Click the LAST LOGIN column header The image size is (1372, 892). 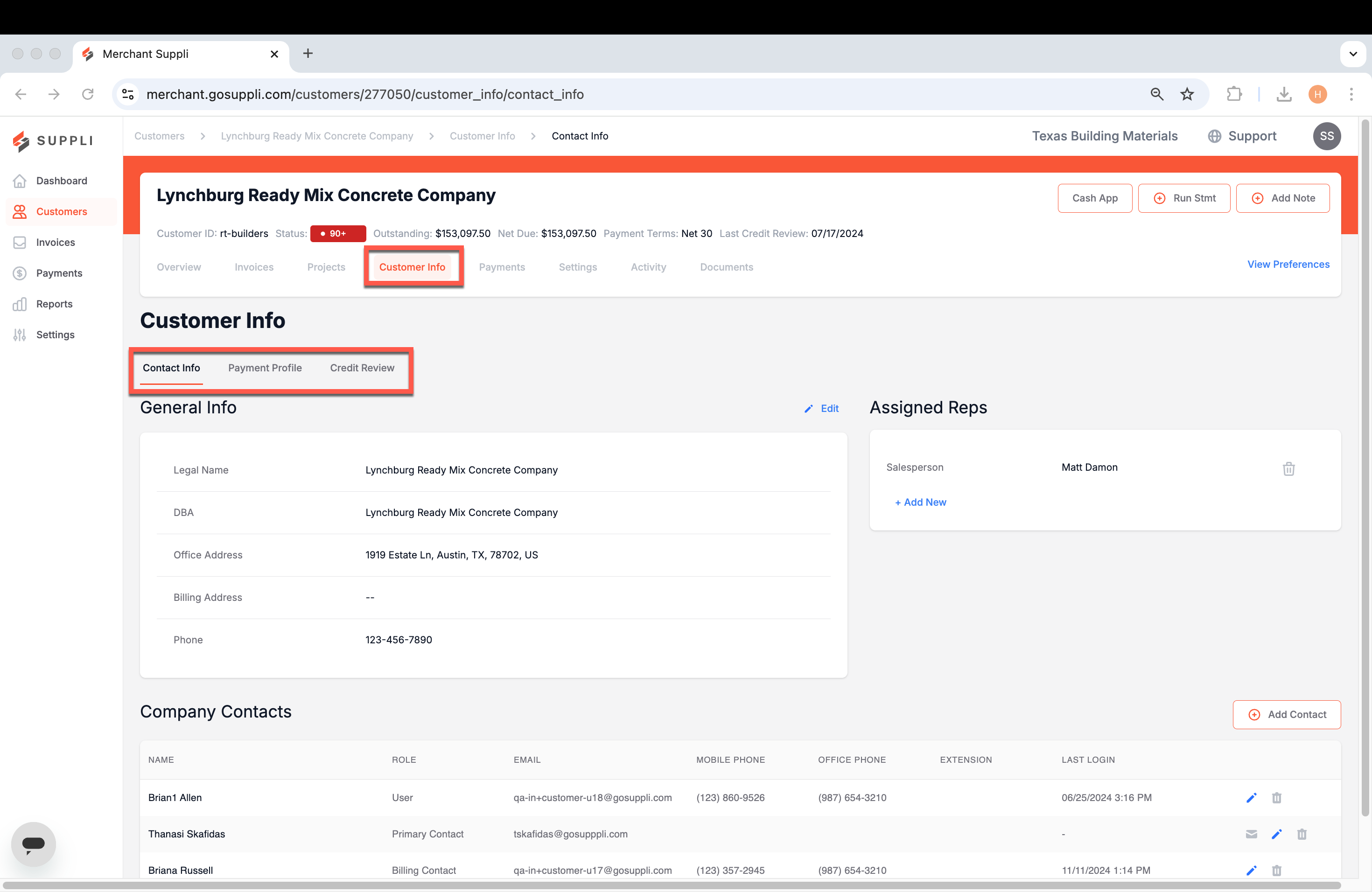tap(1088, 760)
